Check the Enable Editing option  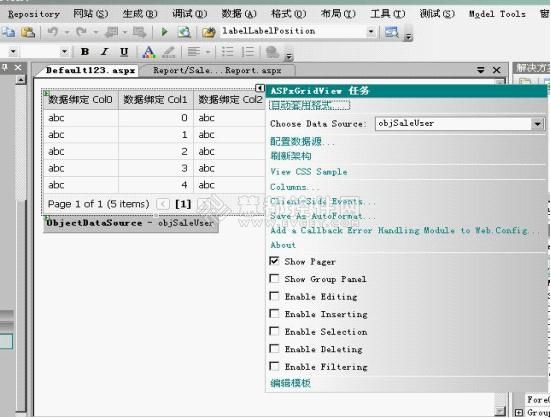(274, 296)
